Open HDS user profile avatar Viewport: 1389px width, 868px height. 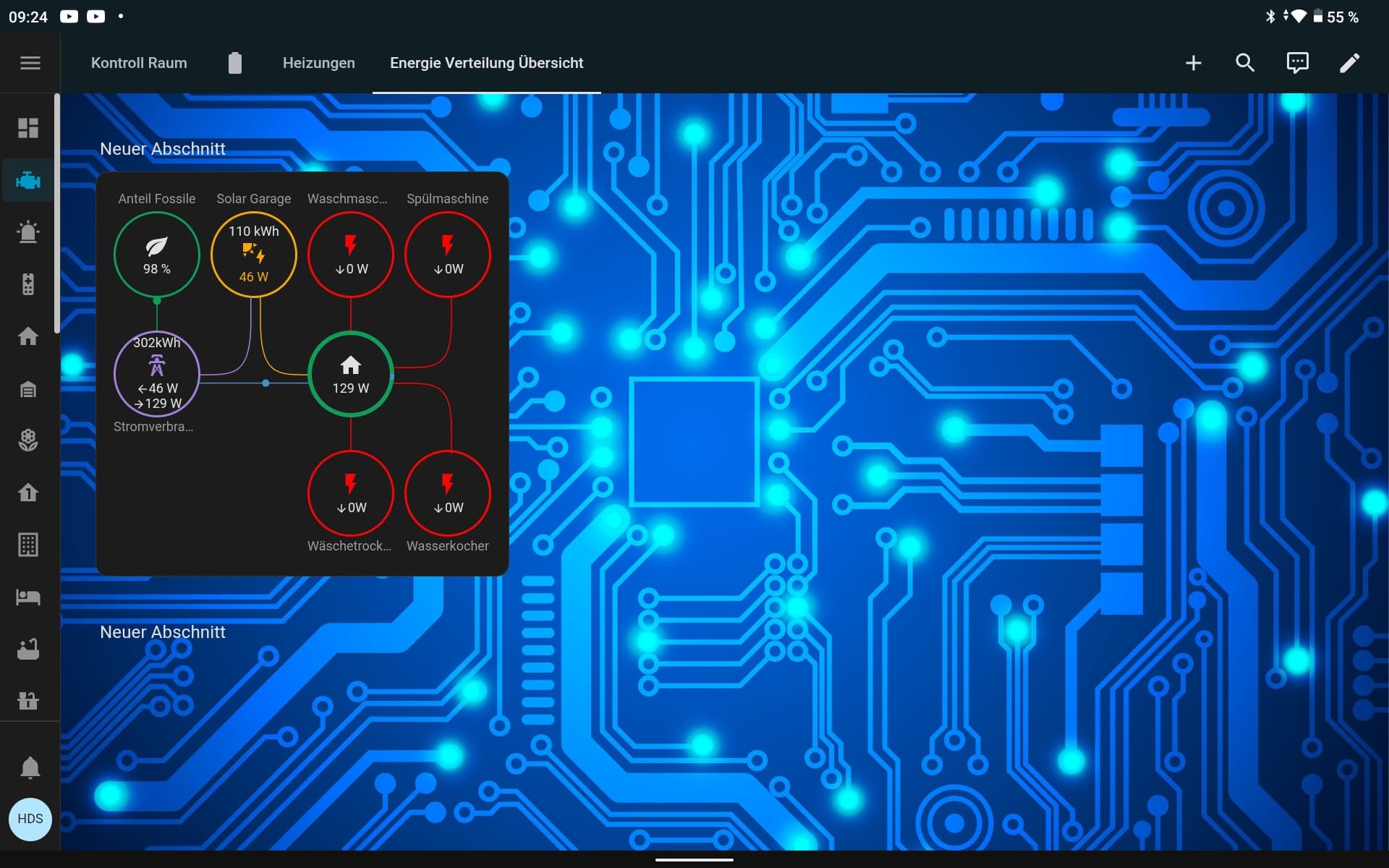(x=30, y=819)
